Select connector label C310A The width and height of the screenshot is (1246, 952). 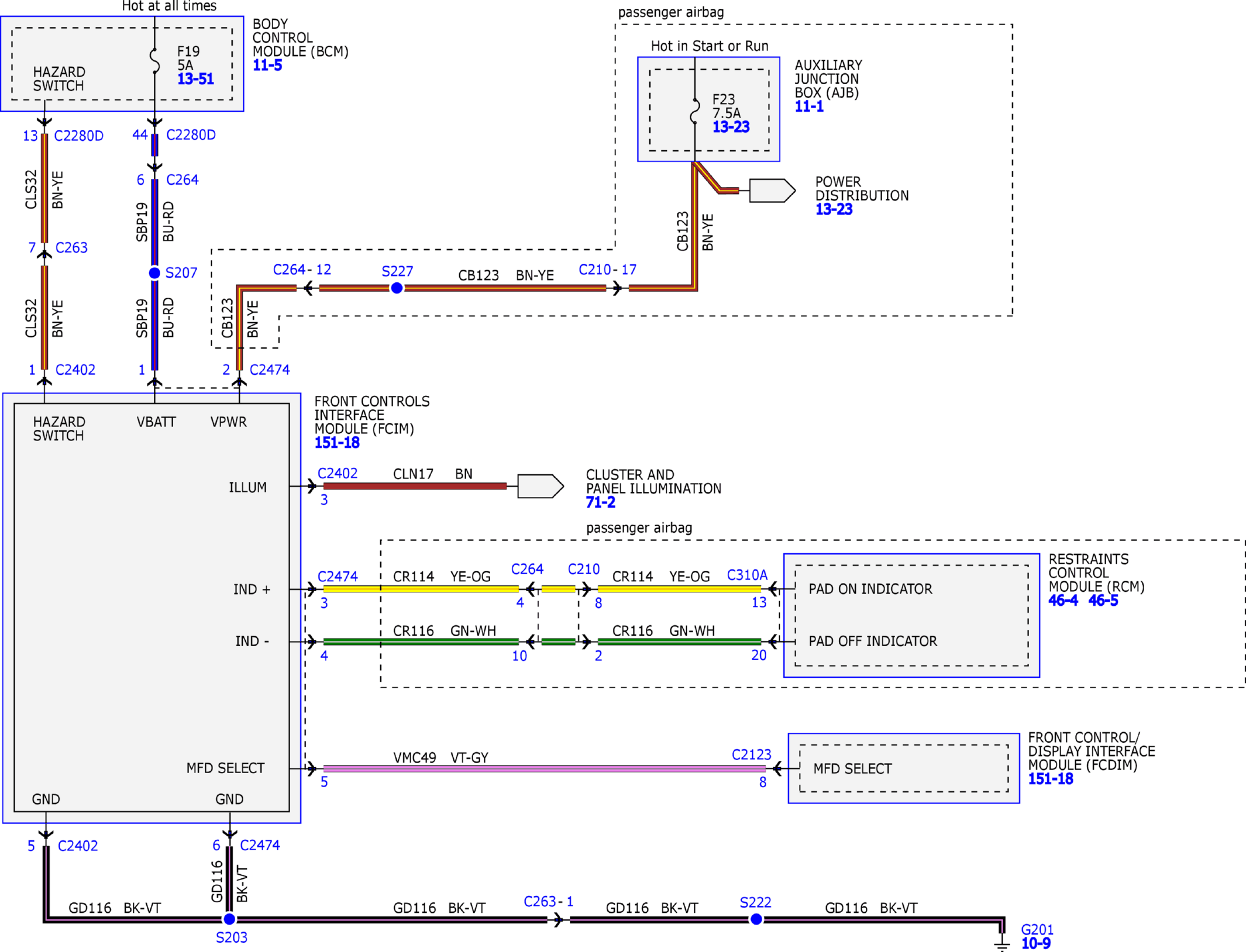coord(747,575)
